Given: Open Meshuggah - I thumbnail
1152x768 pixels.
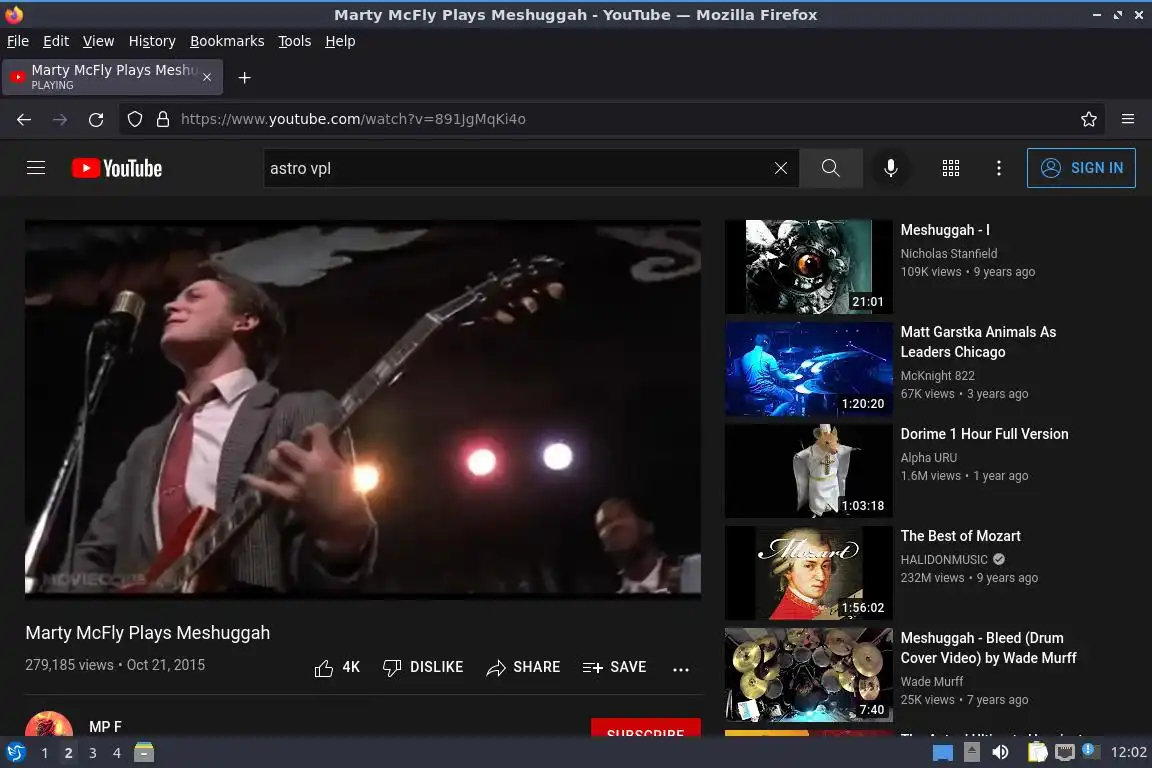Looking at the screenshot, I should click(x=809, y=267).
